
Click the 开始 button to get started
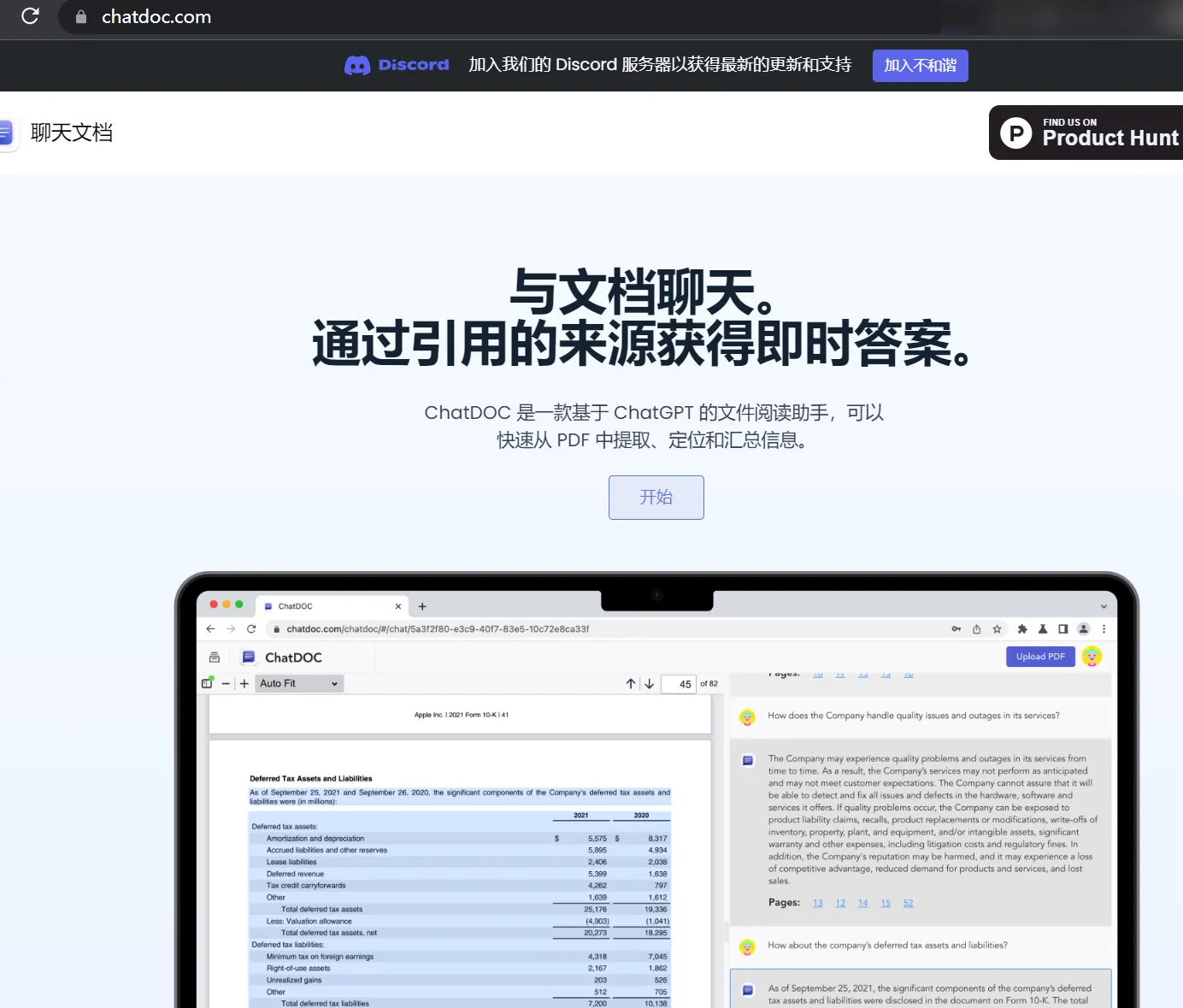click(x=656, y=497)
